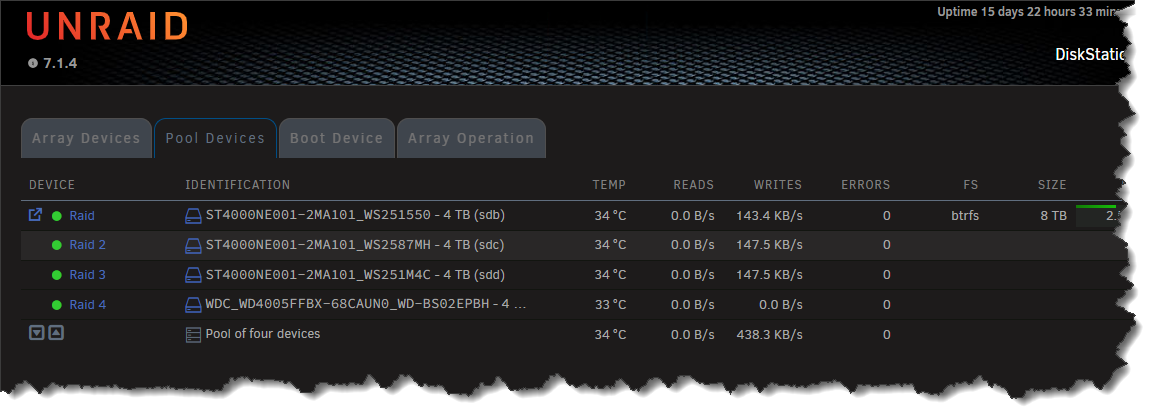
Task: Click the TEMP column header
Action: pyautogui.click(x=609, y=185)
